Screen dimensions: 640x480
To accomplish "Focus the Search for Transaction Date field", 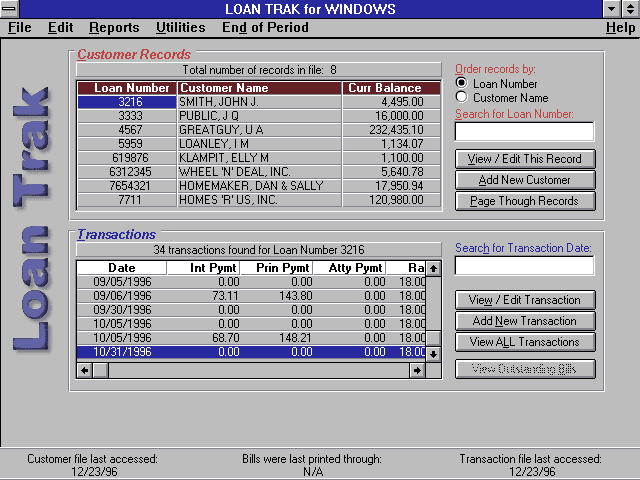I will pyautogui.click(x=524, y=265).
